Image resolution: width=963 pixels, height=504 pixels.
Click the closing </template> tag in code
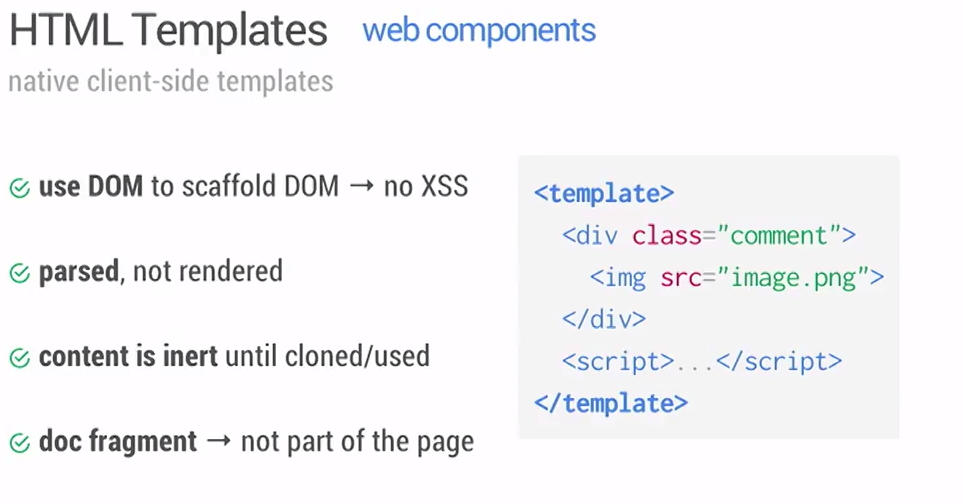pos(611,403)
